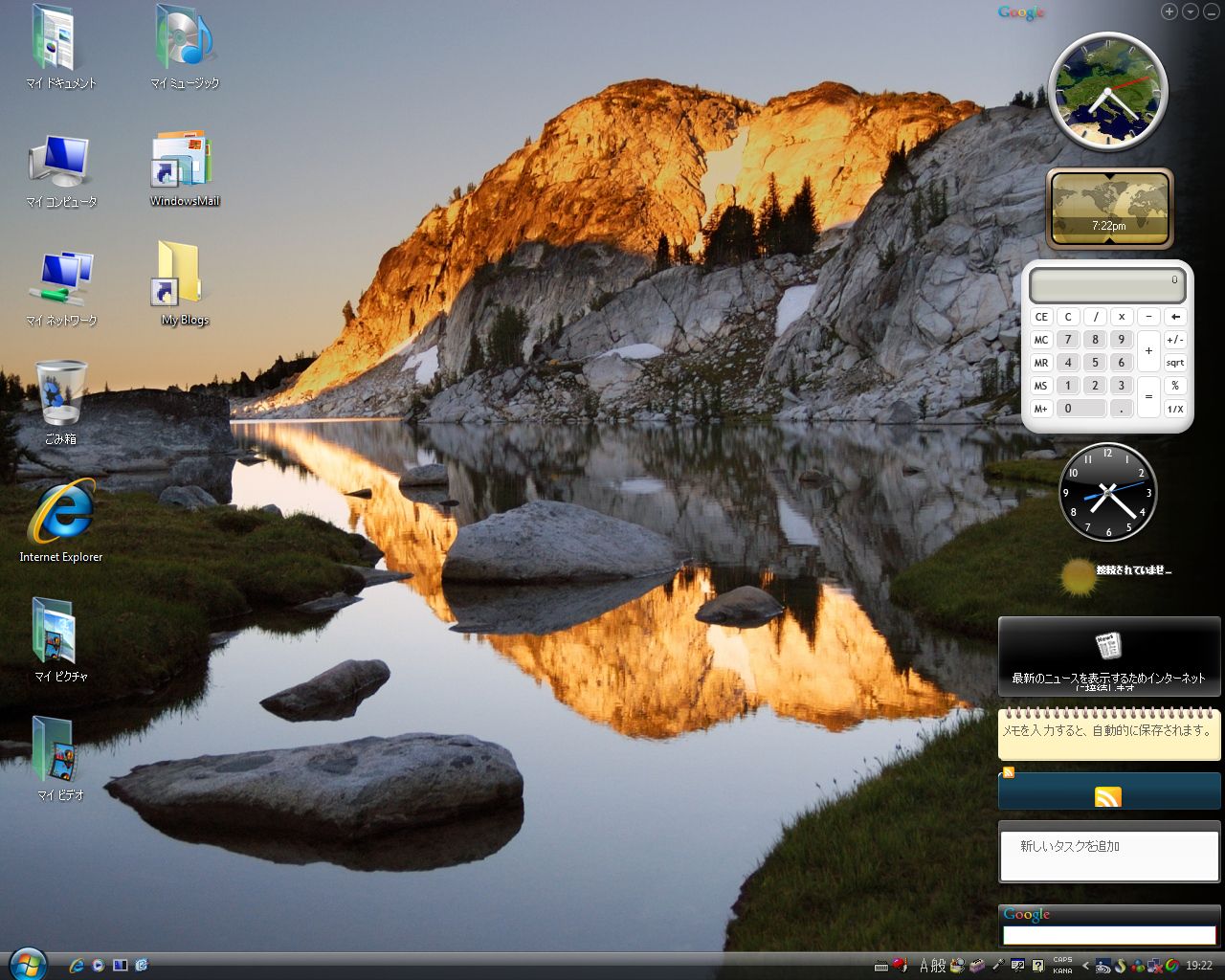Viewport: 1225px width, 980px height.
Task: Minimize the Google sidebar
Action: point(1212,11)
